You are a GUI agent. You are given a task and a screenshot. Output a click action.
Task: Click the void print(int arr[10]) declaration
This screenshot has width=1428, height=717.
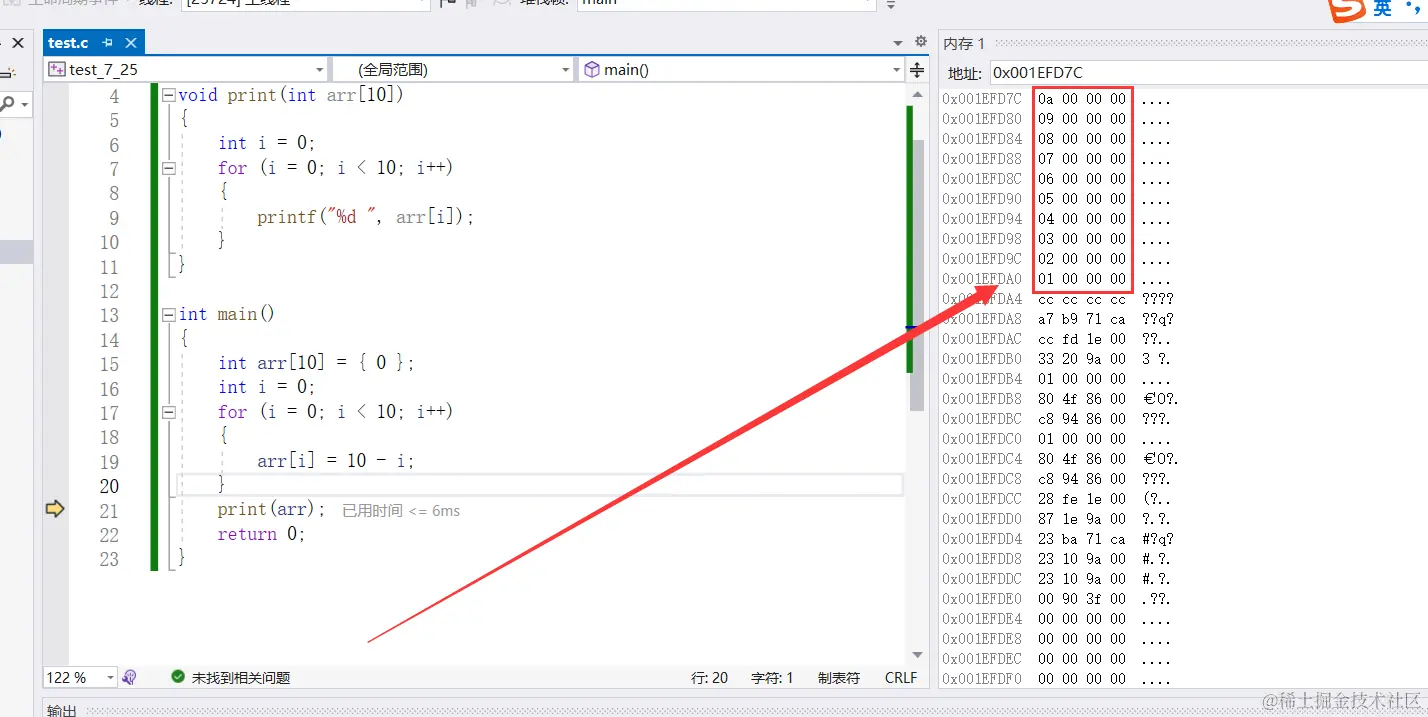tap(291, 95)
